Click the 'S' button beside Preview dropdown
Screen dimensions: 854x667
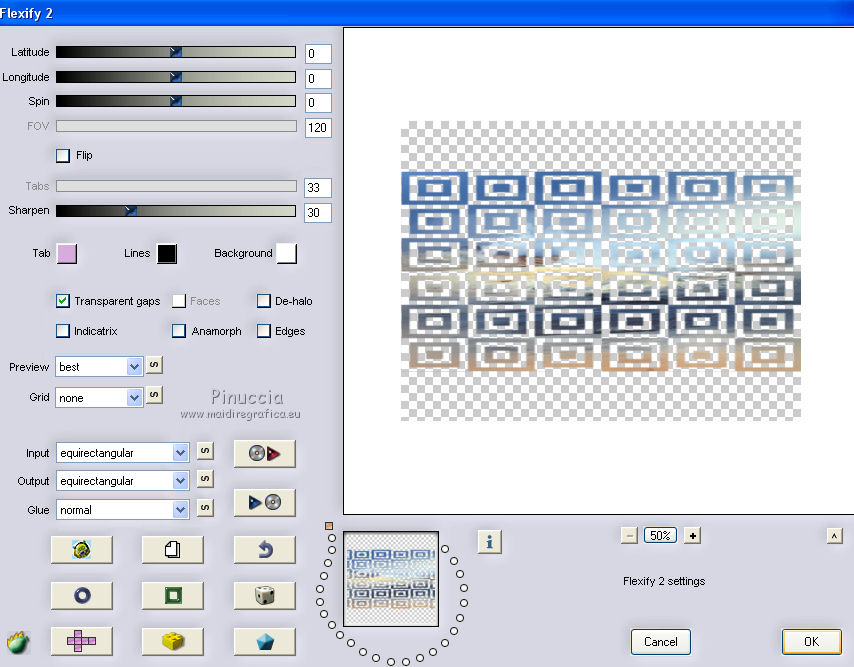point(154,365)
